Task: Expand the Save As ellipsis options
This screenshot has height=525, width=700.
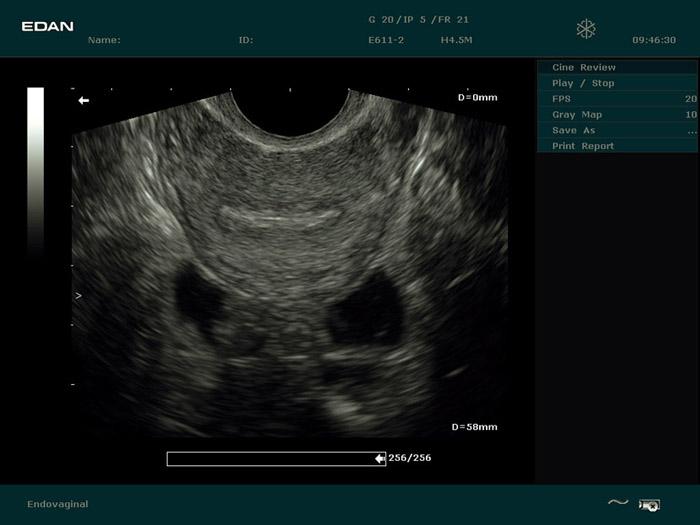Action: 691,131
